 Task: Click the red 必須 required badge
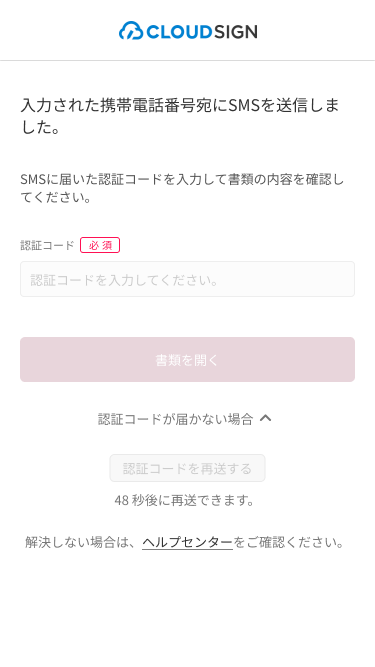tap(100, 245)
